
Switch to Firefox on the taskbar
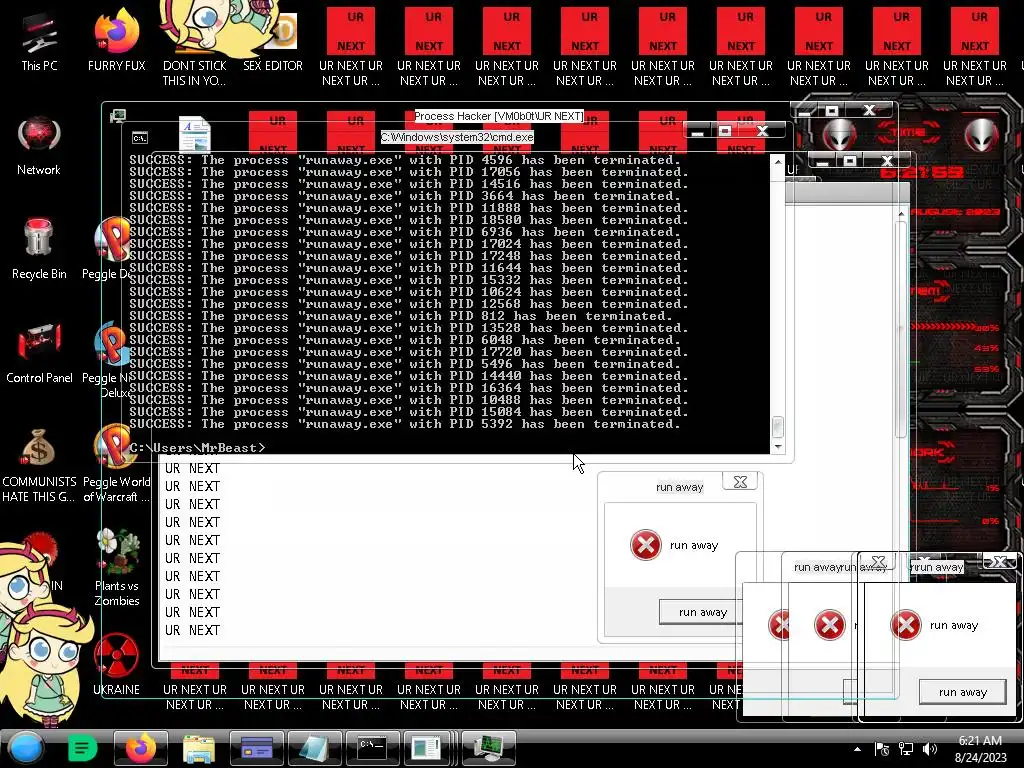tap(140, 748)
